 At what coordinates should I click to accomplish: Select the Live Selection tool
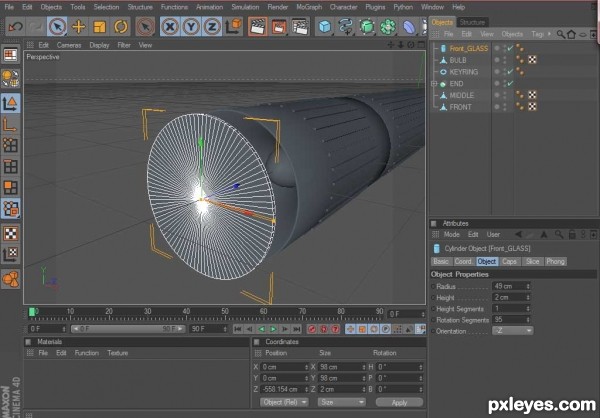(57, 27)
